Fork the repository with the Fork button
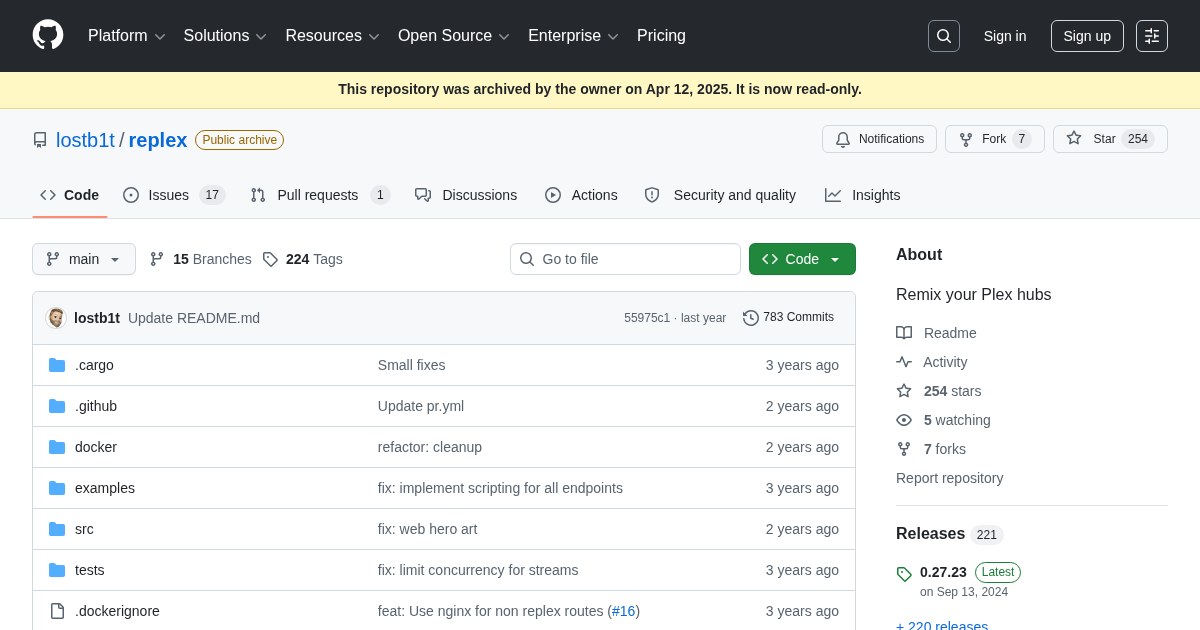 [x=994, y=139]
